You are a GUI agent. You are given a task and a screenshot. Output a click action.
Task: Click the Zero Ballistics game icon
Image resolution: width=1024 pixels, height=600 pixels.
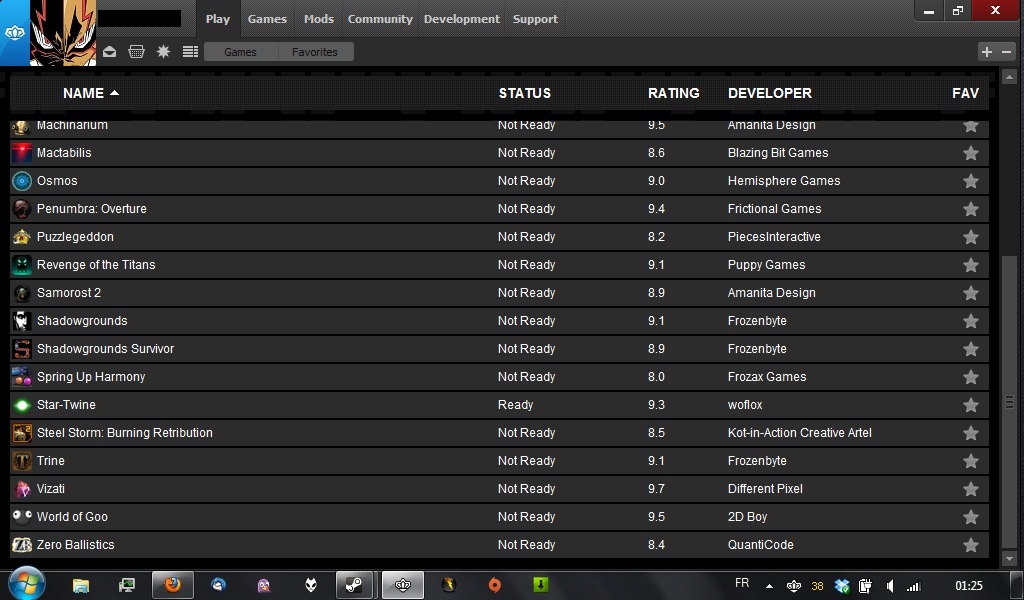(22, 545)
